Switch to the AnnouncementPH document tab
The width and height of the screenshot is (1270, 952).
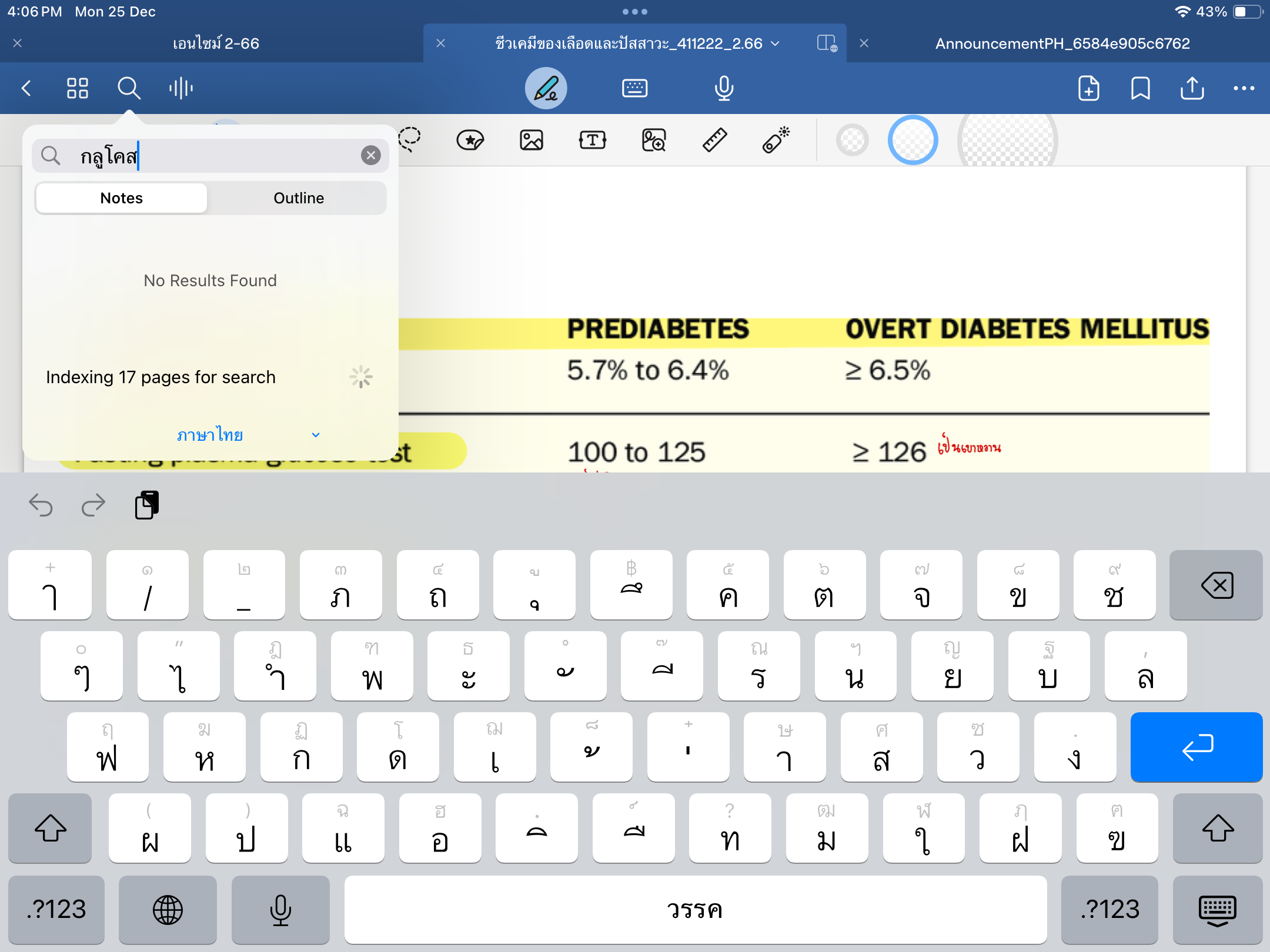click(x=1062, y=43)
